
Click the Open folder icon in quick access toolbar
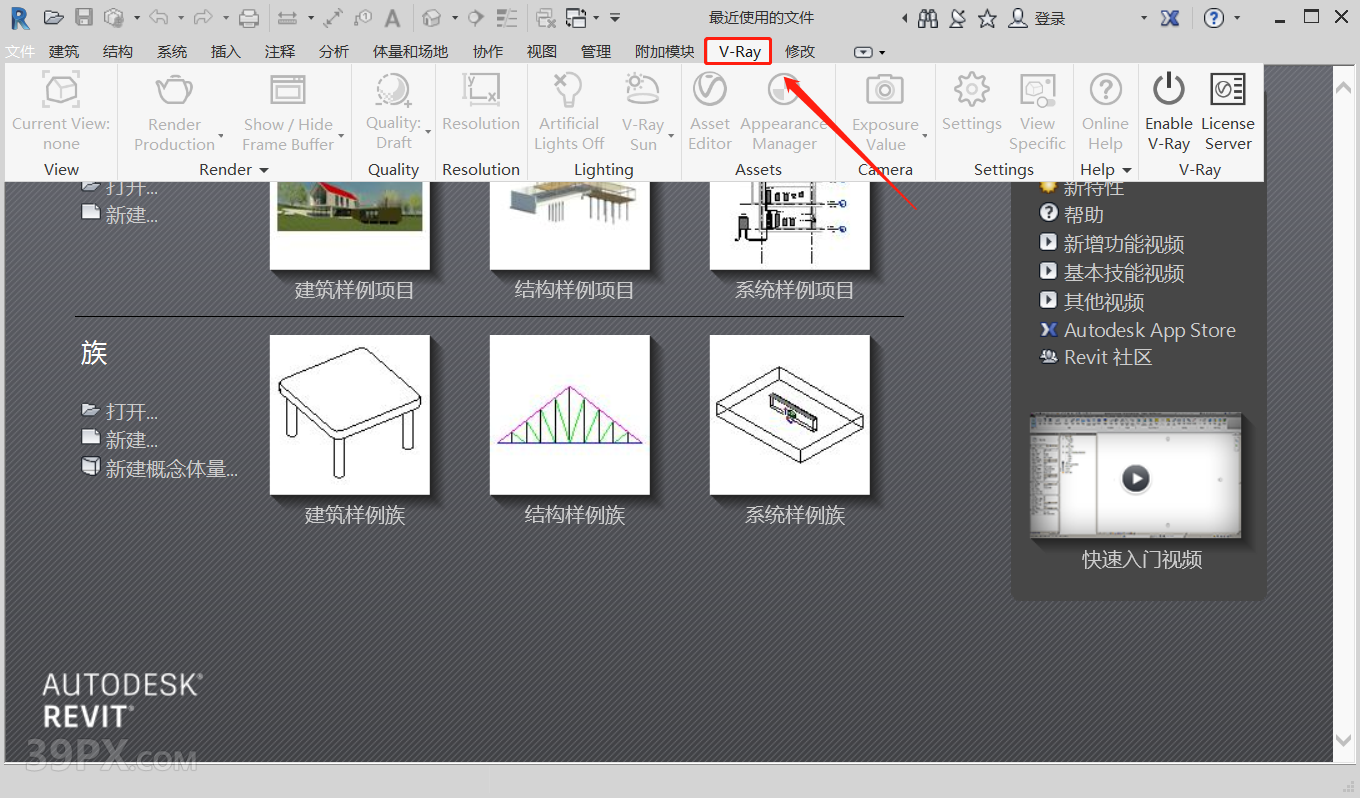point(54,17)
